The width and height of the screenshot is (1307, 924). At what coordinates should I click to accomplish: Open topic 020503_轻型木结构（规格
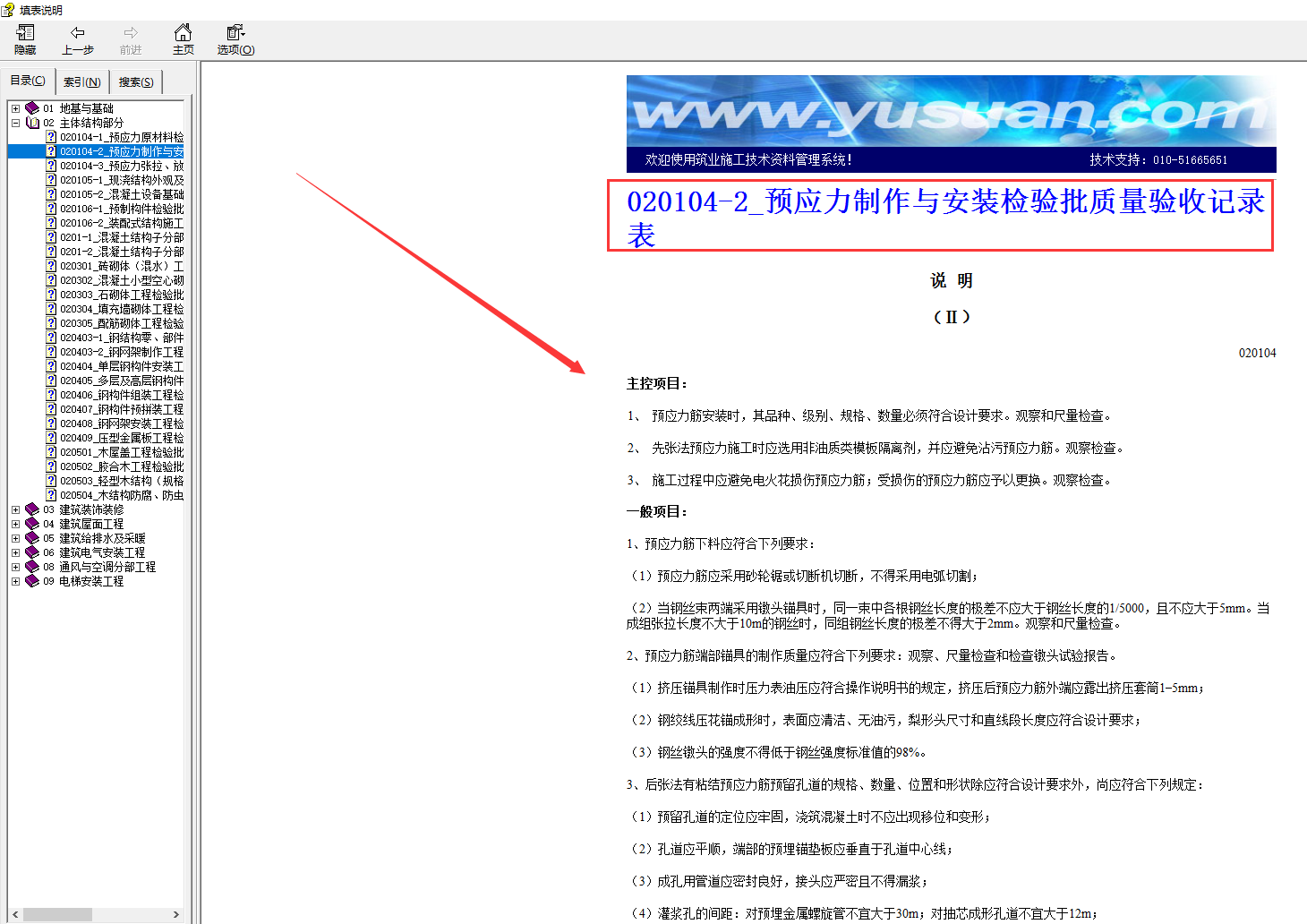[122, 481]
